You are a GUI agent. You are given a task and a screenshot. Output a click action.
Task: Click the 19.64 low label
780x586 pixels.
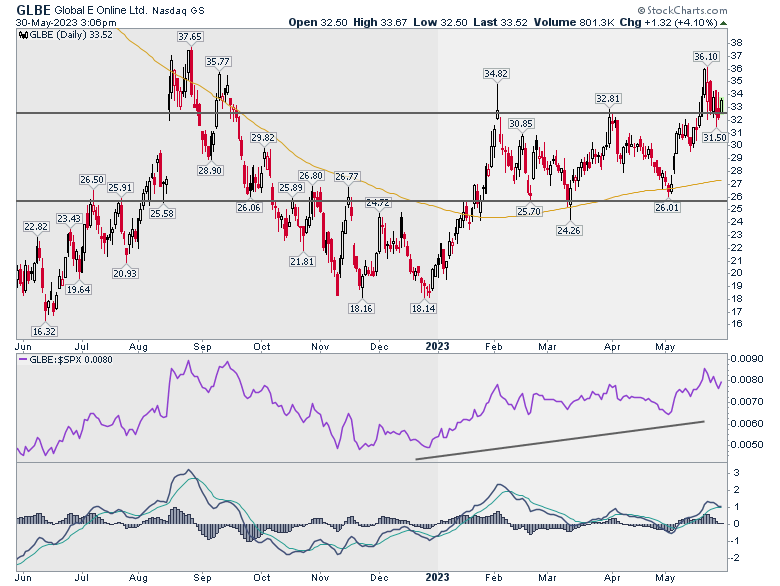[x=79, y=290]
